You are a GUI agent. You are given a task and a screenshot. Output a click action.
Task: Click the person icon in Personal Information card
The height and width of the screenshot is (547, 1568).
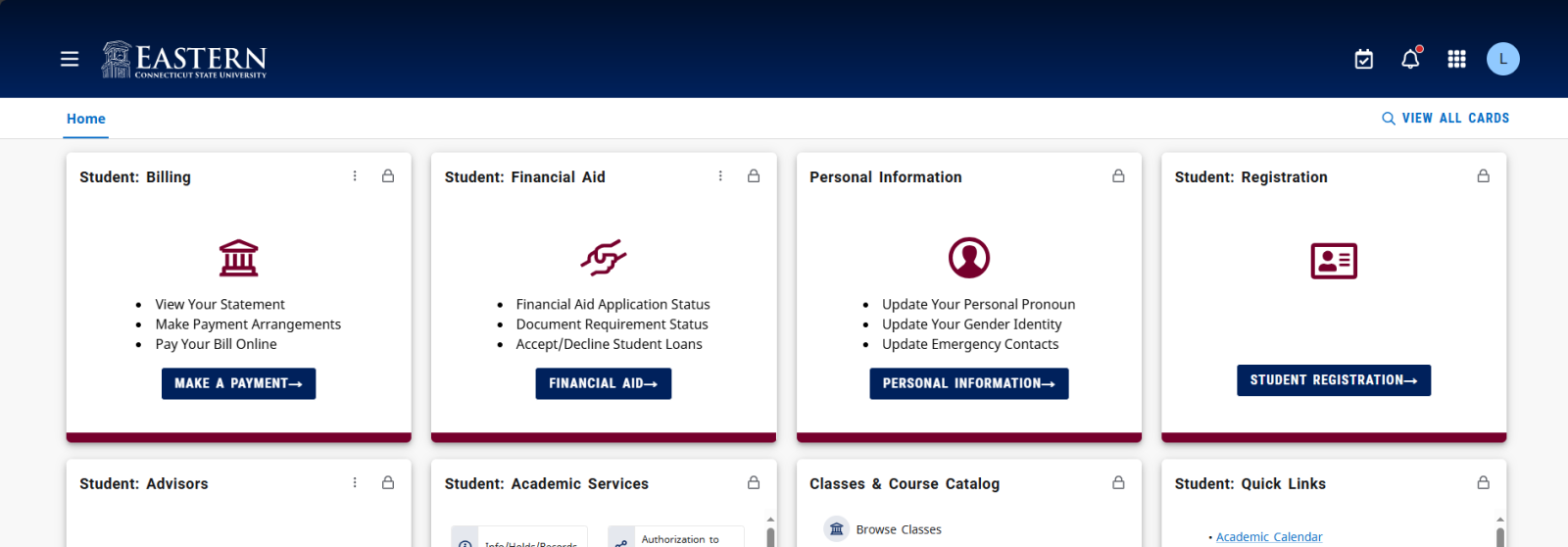(x=968, y=258)
